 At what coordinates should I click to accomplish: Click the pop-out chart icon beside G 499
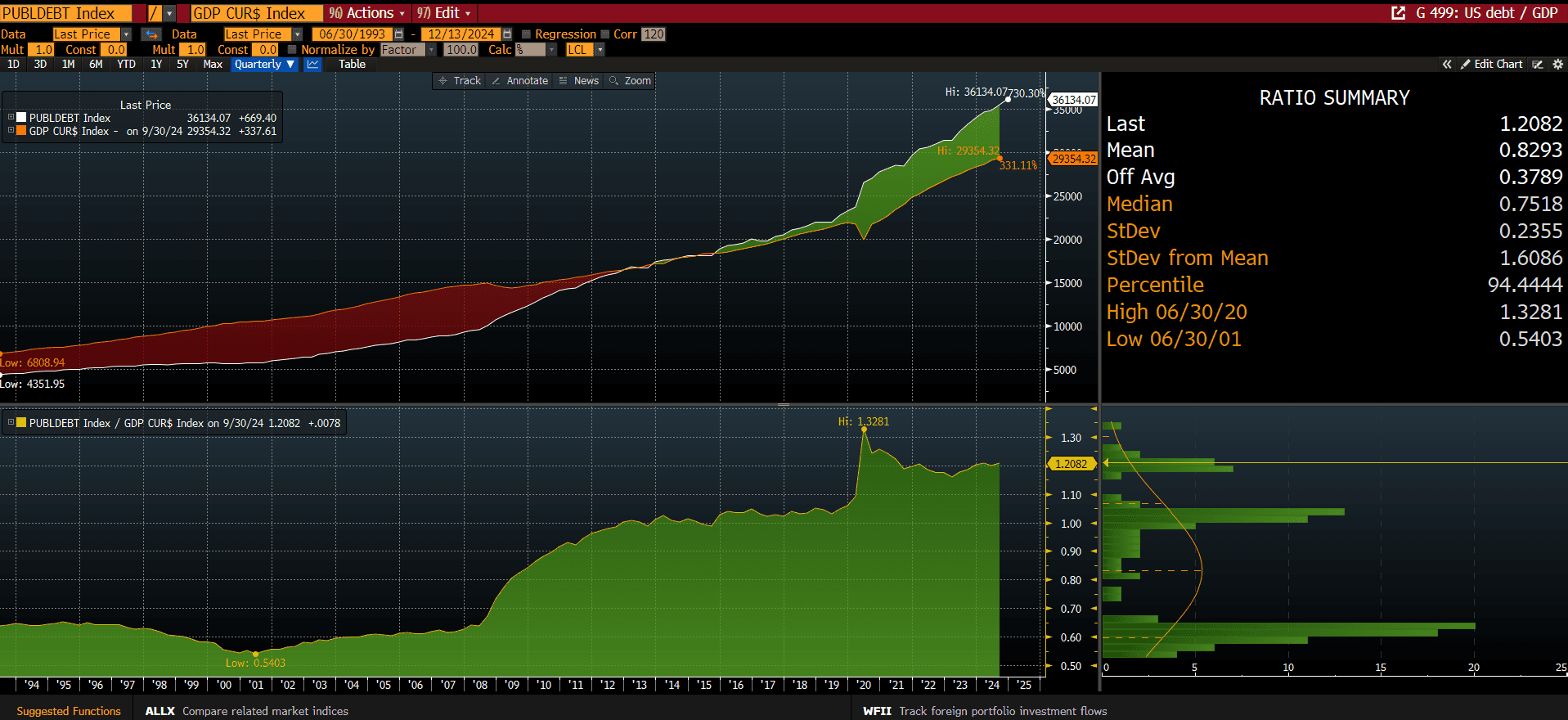click(1398, 13)
